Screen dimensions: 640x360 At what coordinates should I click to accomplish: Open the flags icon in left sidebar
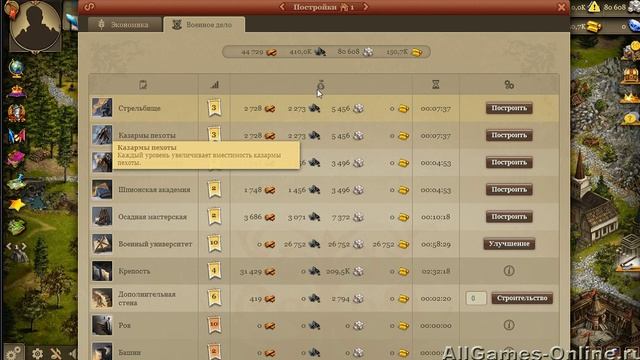pos(16,136)
